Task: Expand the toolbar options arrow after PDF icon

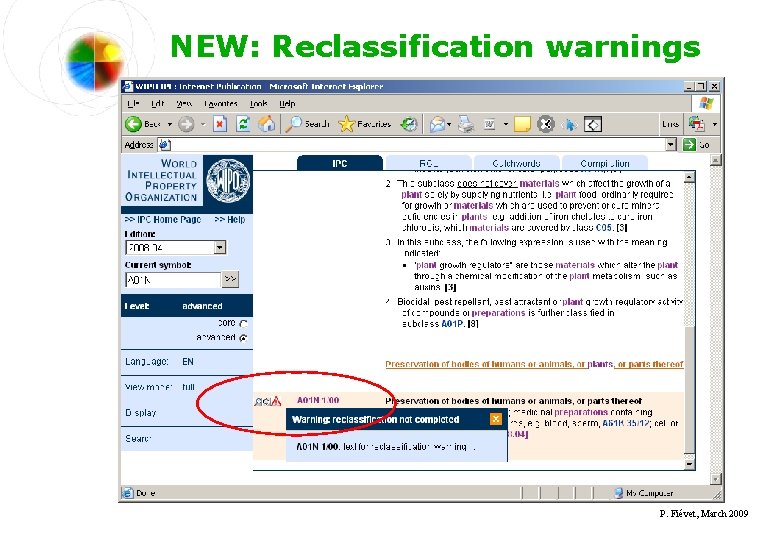Action: click(715, 124)
